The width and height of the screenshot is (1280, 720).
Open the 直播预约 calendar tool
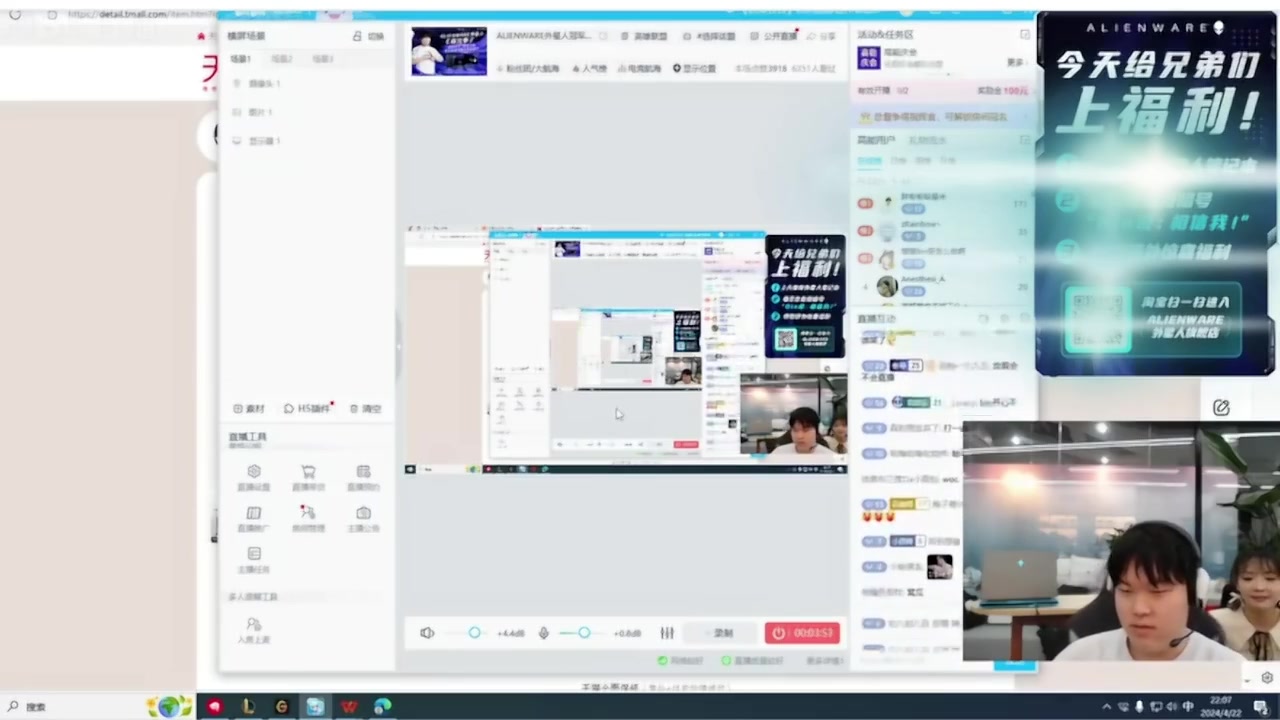pyautogui.click(x=363, y=477)
